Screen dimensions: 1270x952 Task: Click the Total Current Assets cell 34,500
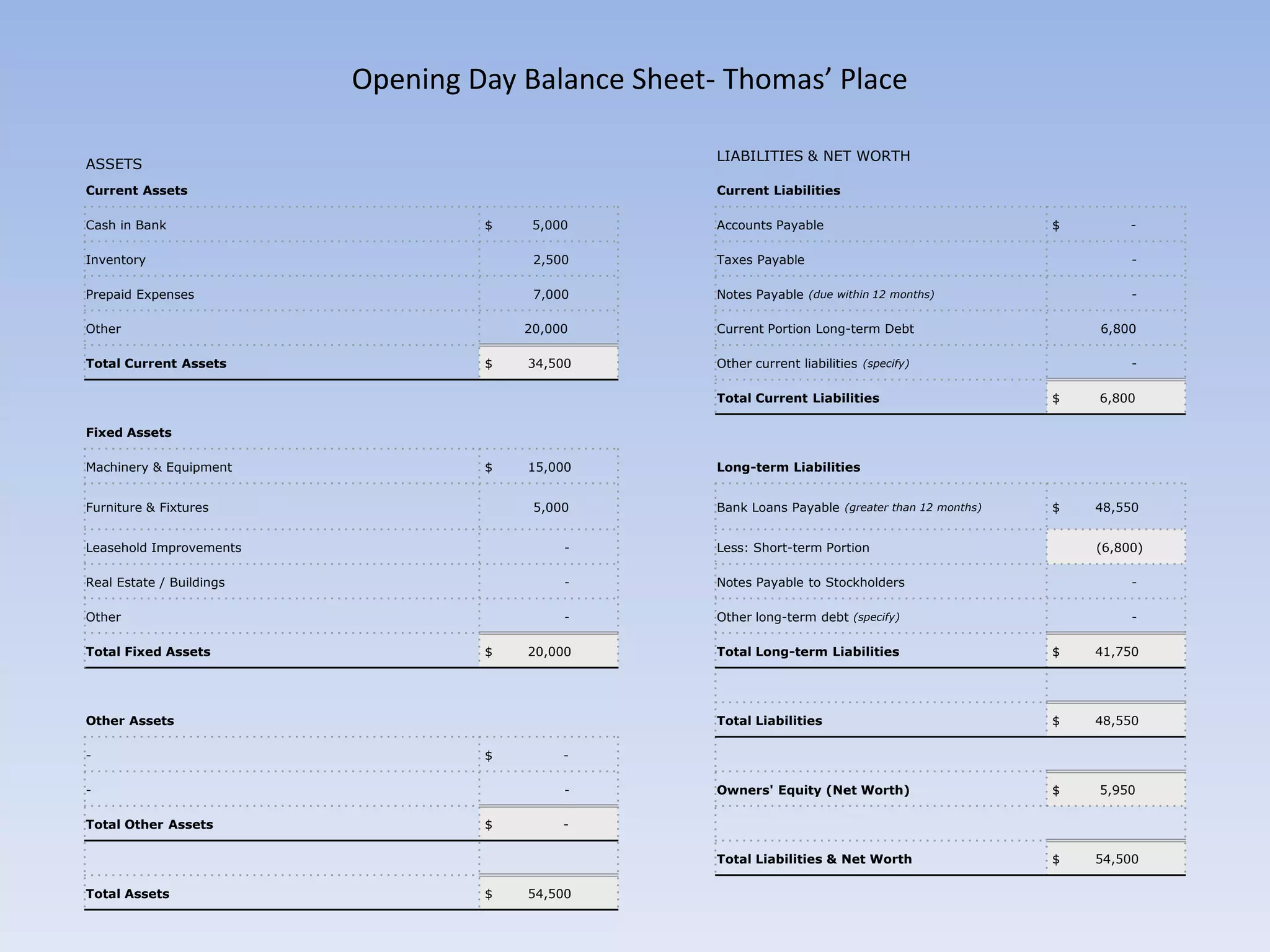(549, 363)
